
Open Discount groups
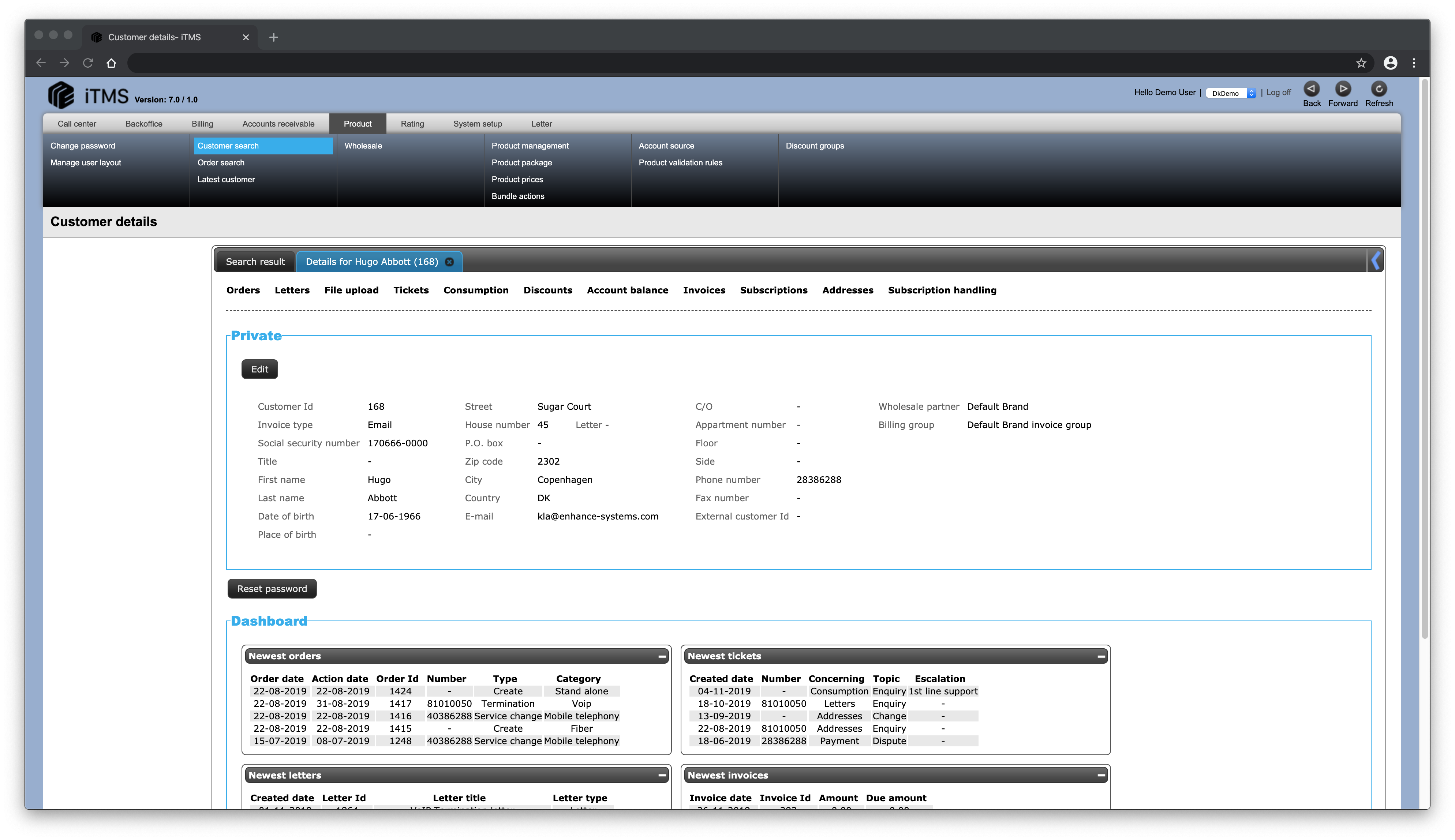point(814,146)
